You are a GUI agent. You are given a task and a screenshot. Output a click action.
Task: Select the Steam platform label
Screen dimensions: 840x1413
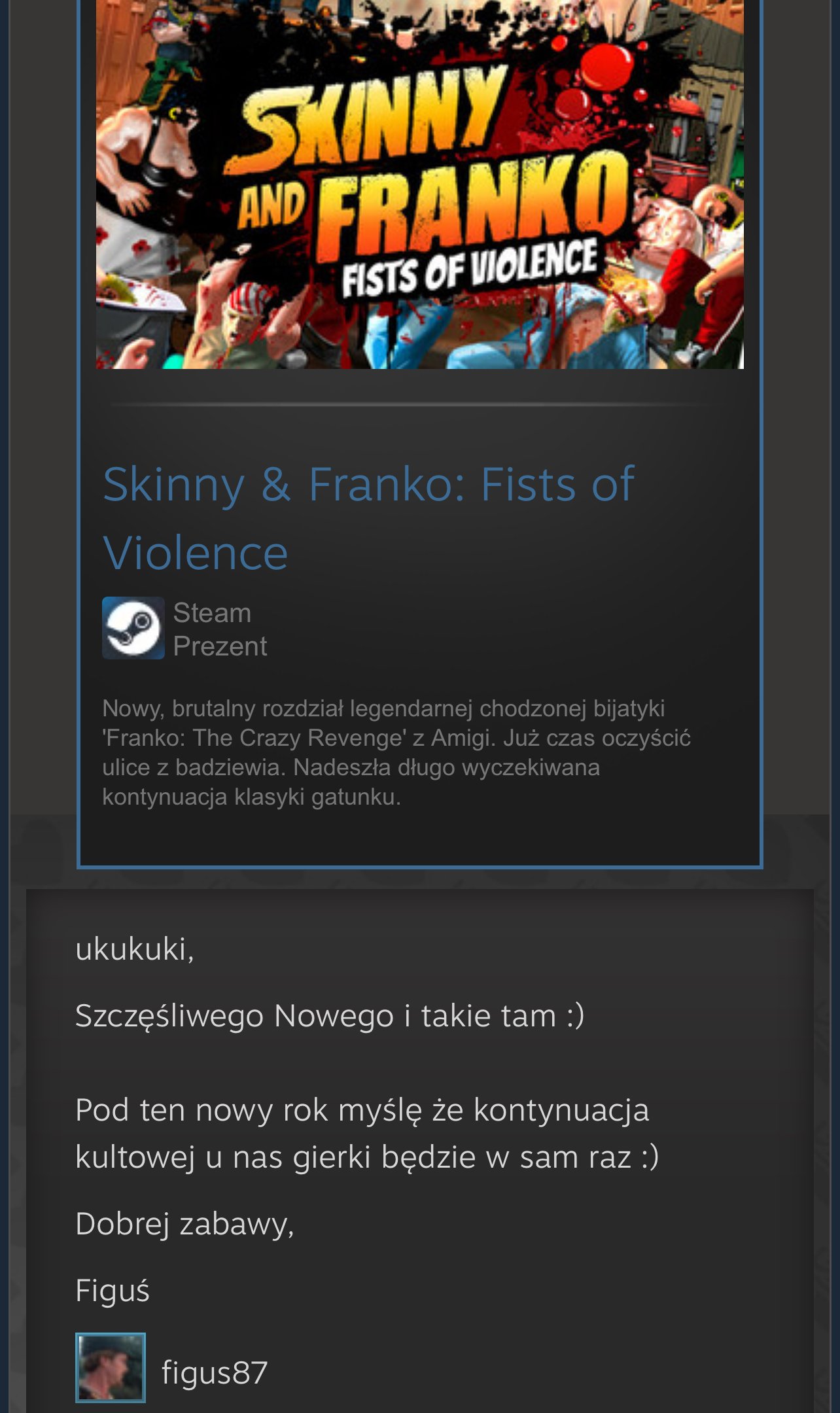tap(212, 613)
